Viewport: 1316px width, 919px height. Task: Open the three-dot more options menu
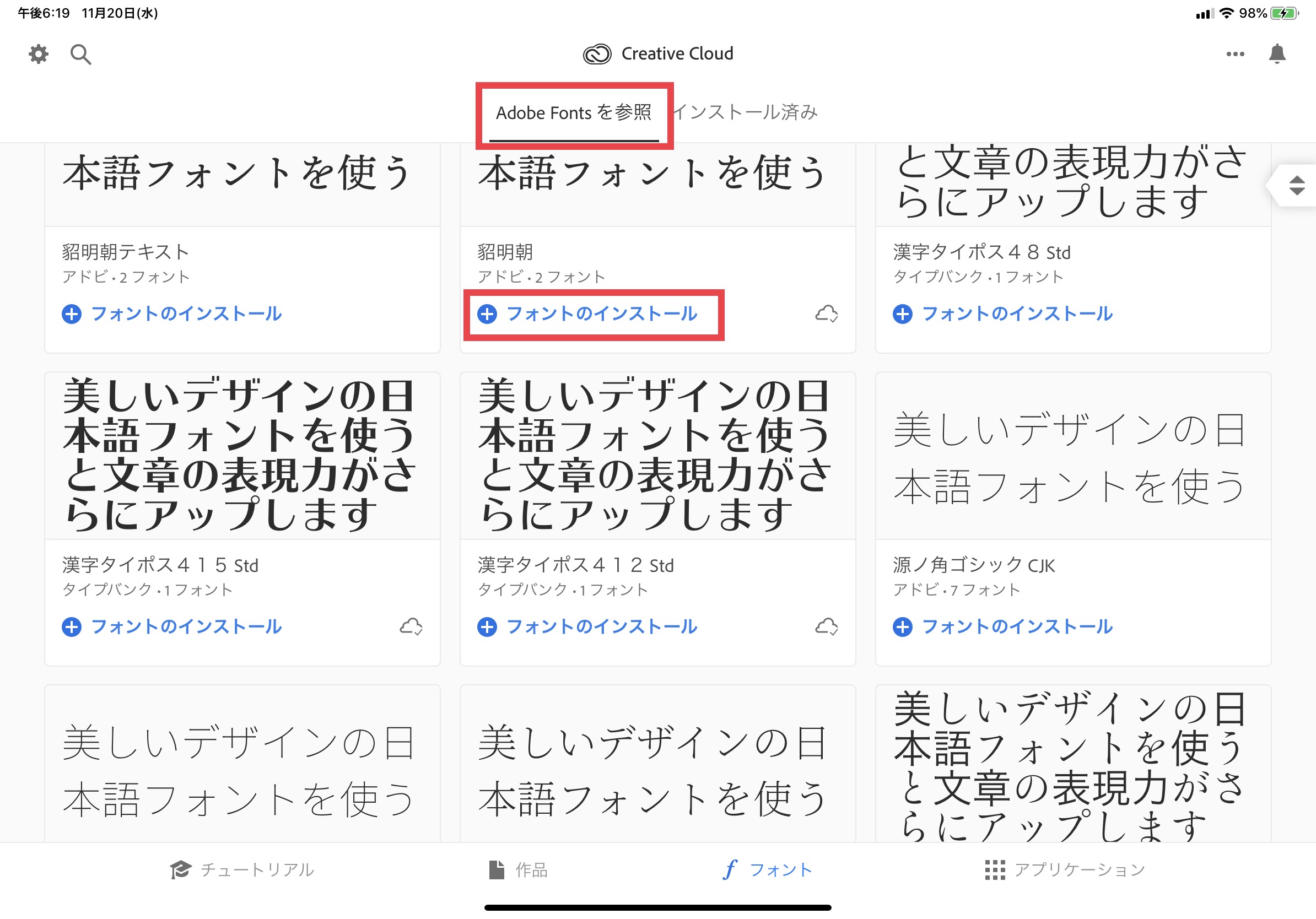tap(1234, 55)
